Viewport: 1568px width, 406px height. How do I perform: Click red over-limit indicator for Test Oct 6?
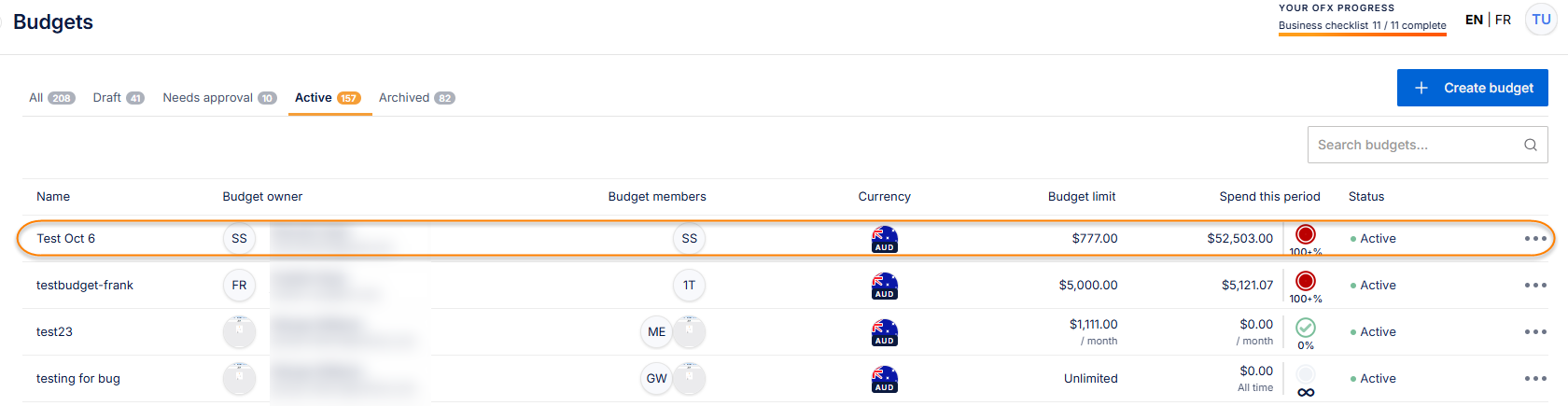tap(1306, 234)
